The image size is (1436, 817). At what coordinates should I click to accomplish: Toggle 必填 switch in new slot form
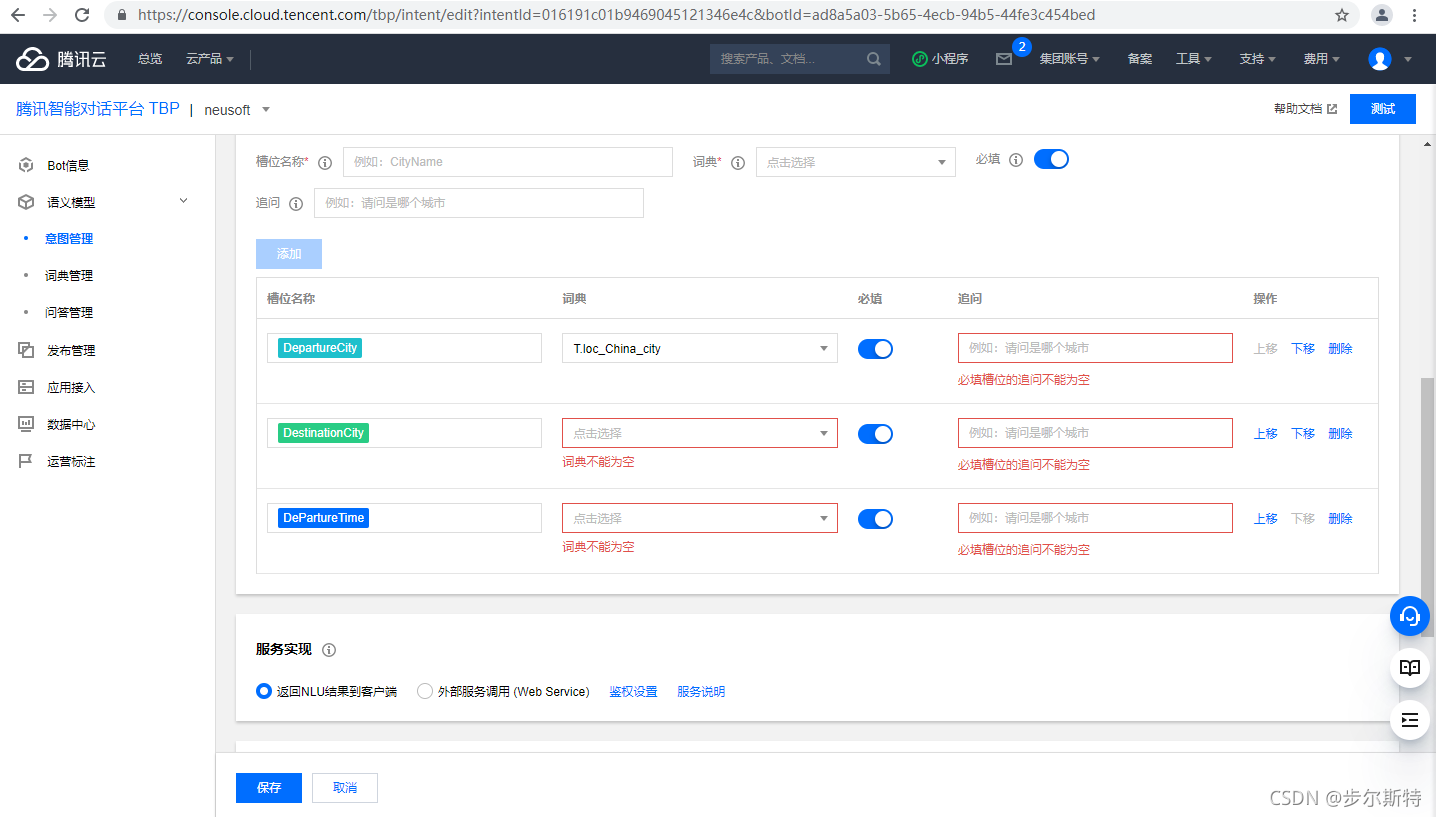(1051, 159)
